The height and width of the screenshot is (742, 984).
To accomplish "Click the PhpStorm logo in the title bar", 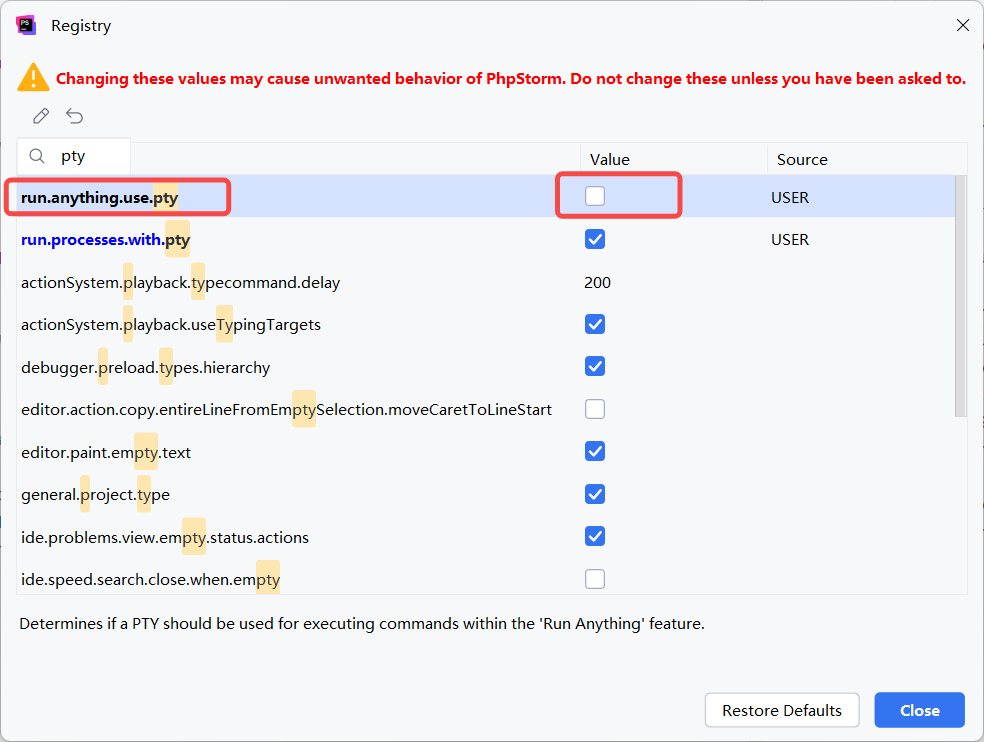I will pyautogui.click(x=26, y=26).
